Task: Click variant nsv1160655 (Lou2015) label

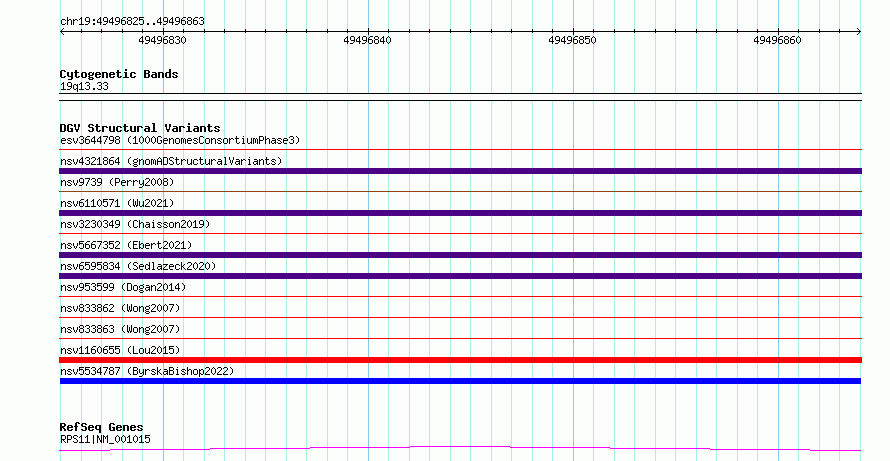Action: coord(120,350)
